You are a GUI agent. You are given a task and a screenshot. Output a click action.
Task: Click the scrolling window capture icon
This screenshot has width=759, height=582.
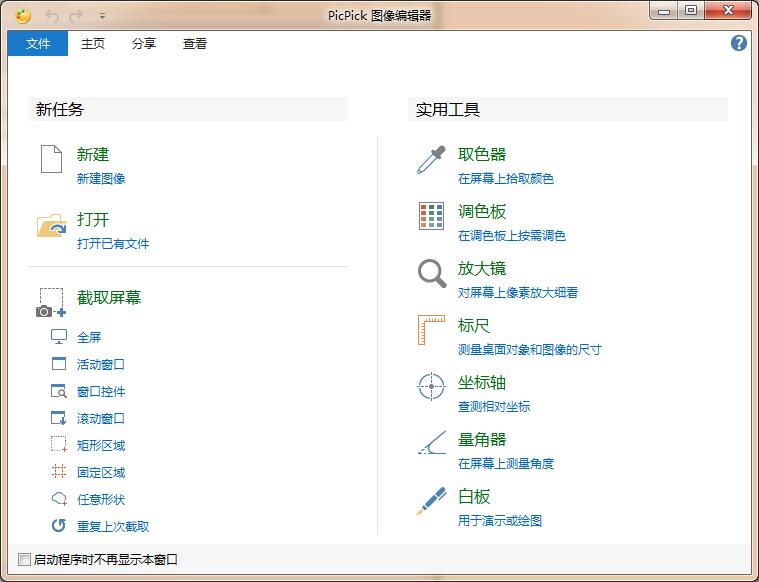(x=59, y=418)
